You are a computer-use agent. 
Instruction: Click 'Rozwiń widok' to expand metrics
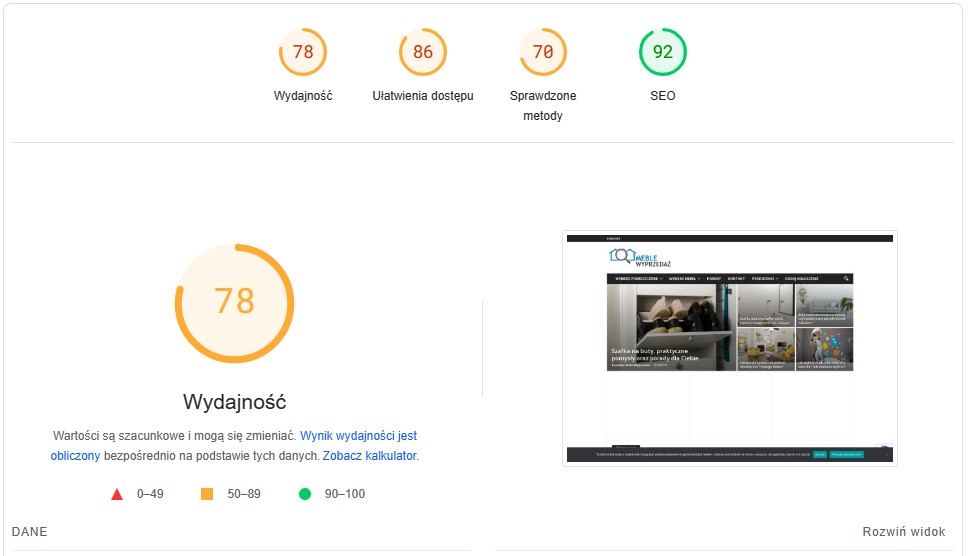click(x=904, y=531)
